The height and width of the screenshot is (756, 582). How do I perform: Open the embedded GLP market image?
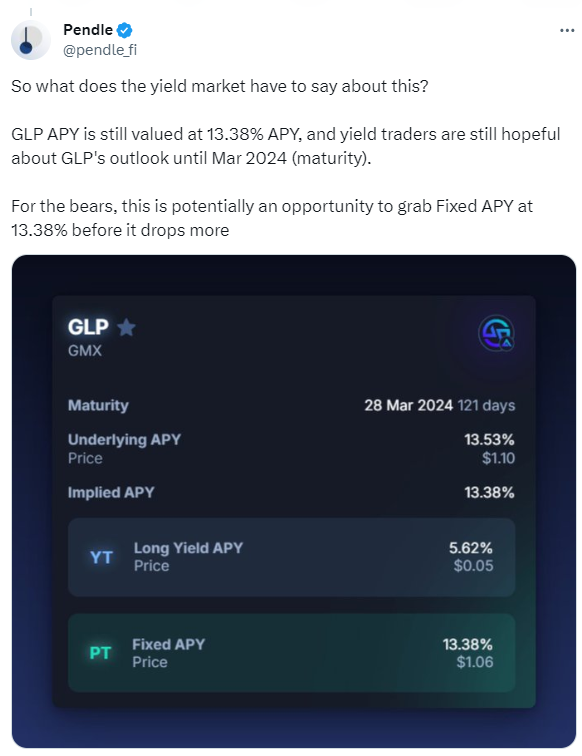click(x=294, y=501)
